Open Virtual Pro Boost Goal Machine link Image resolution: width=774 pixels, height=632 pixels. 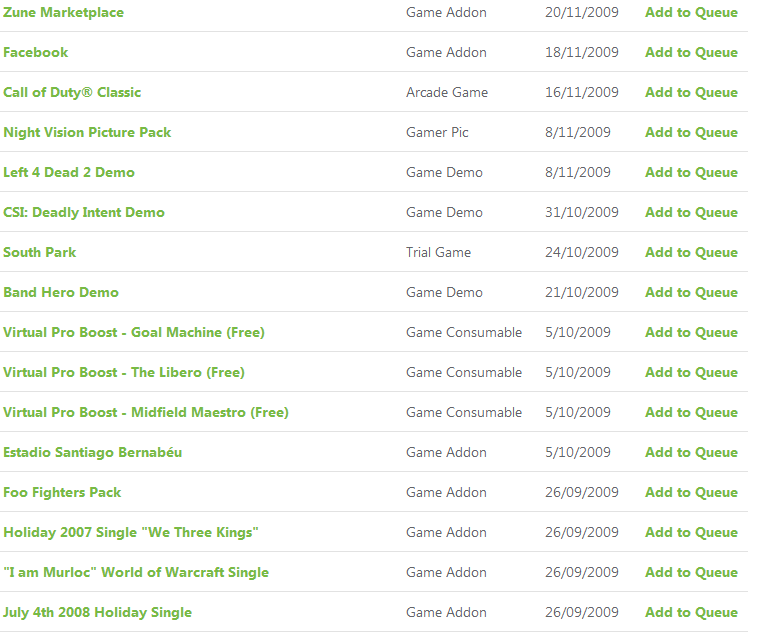pyautogui.click(x=134, y=332)
